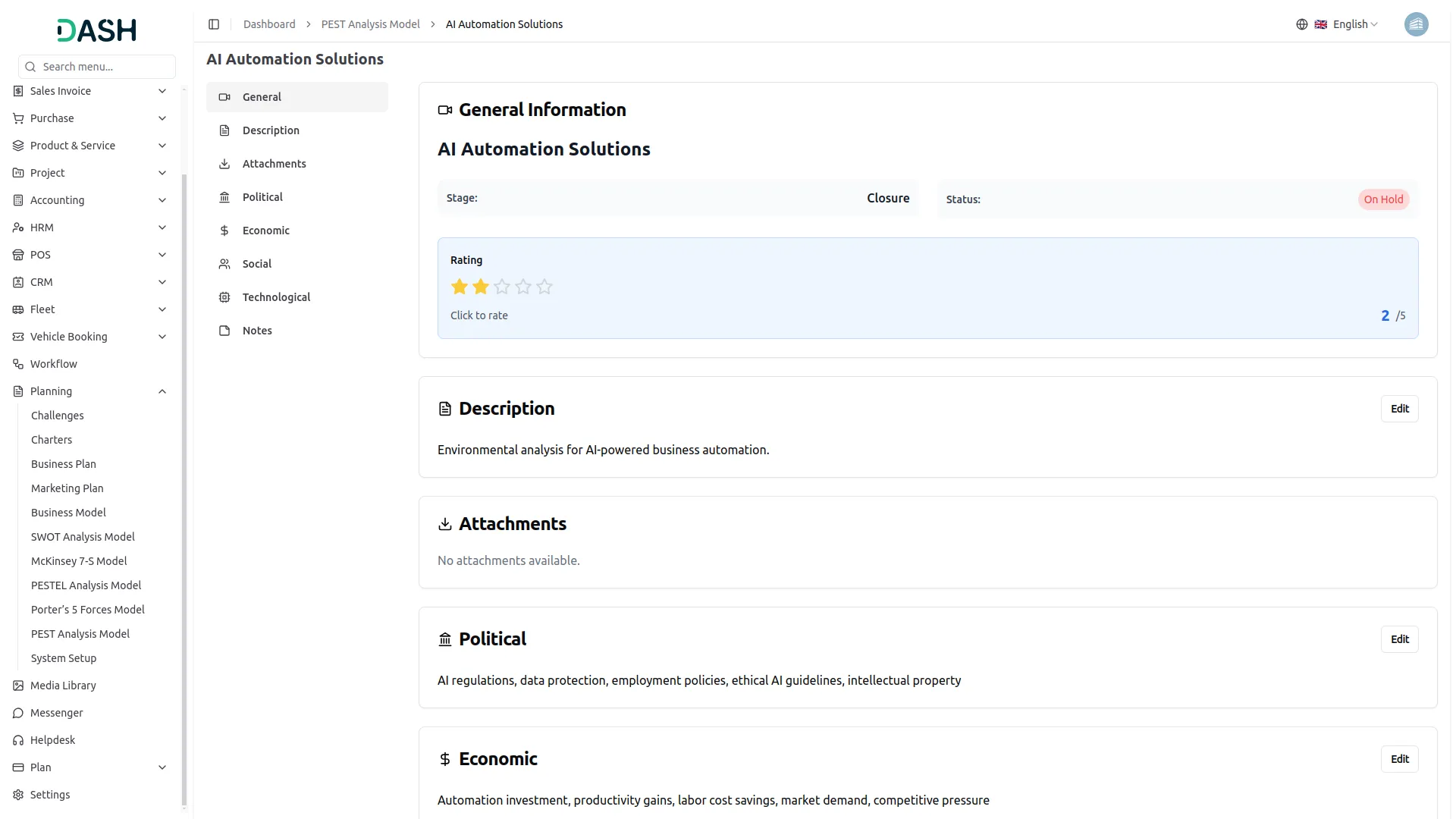Click the Workflow icon in sidebar
1456x819 pixels.
click(x=18, y=364)
